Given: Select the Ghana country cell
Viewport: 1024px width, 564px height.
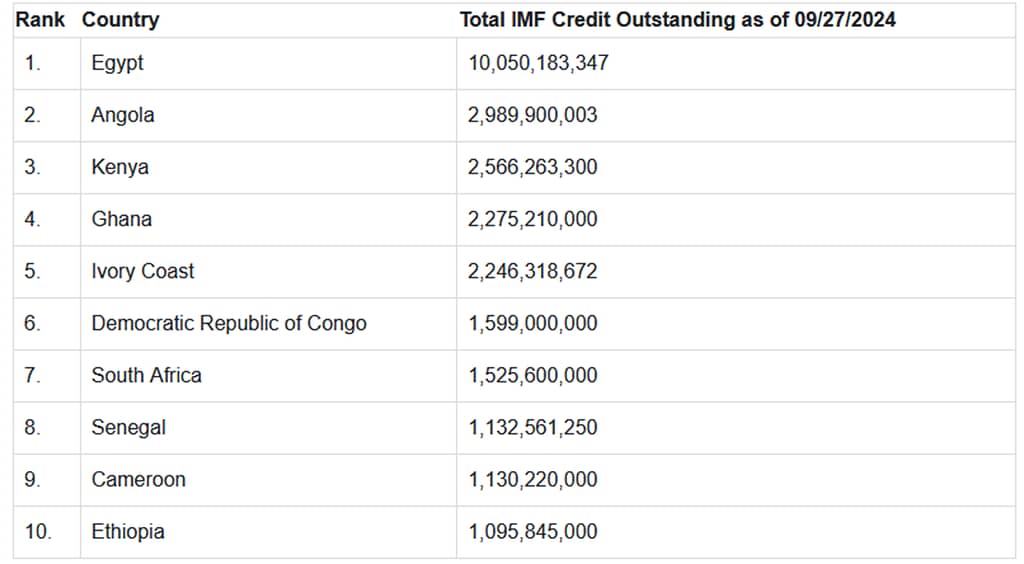Looking at the screenshot, I should pos(122,219).
